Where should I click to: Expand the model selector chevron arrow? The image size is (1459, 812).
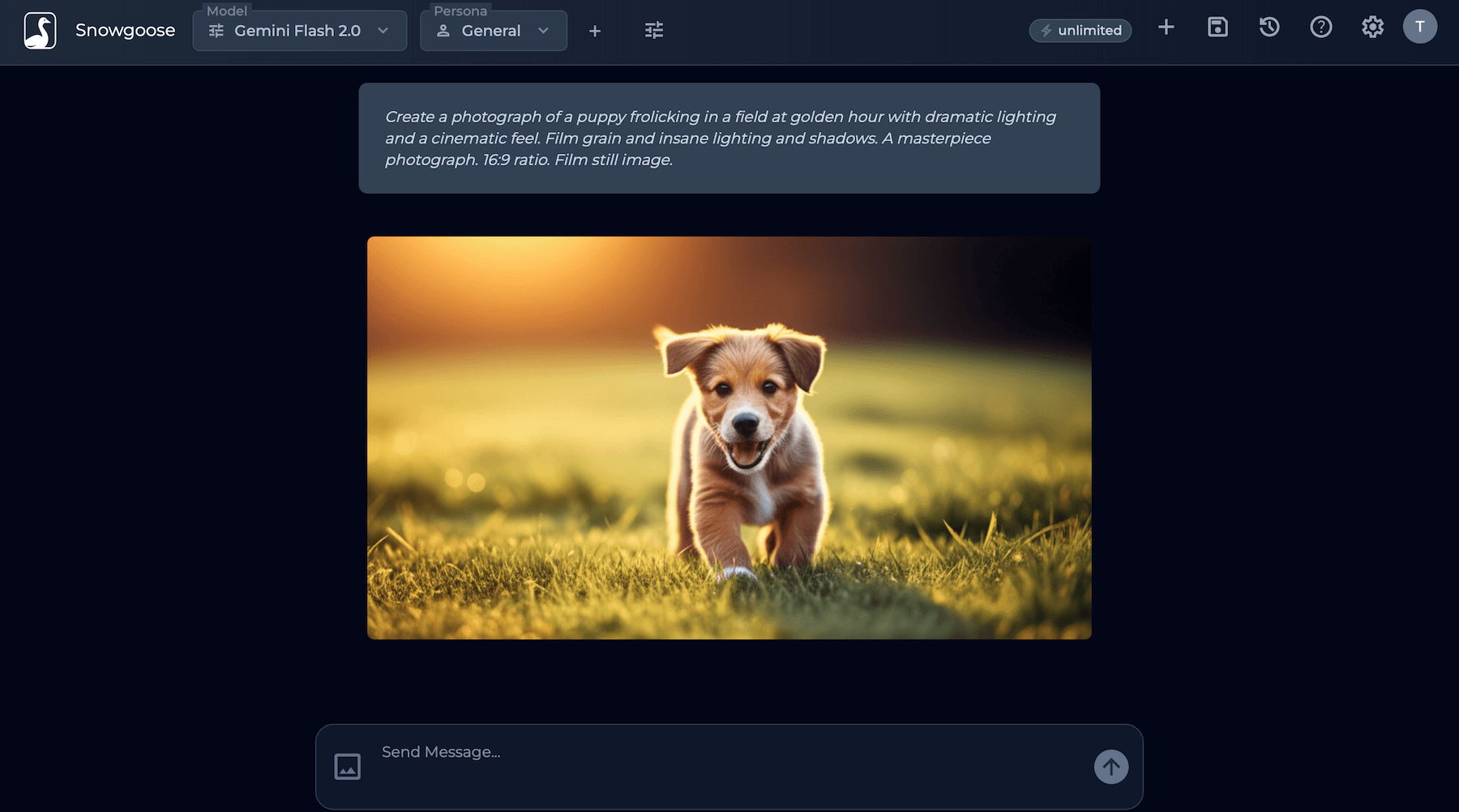[x=383, y=31]
